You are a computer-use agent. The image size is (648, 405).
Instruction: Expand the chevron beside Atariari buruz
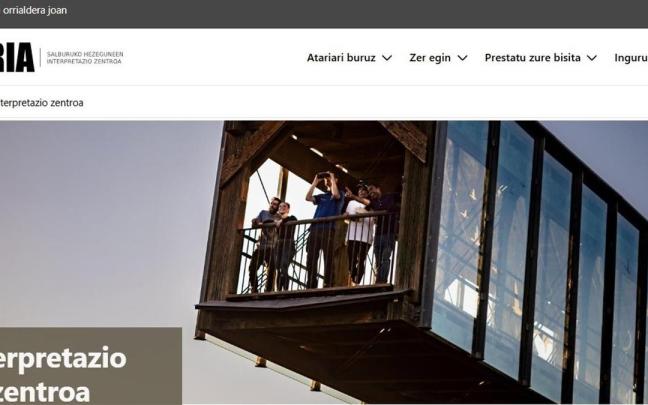pyautogui.click(x=387, y=58)
